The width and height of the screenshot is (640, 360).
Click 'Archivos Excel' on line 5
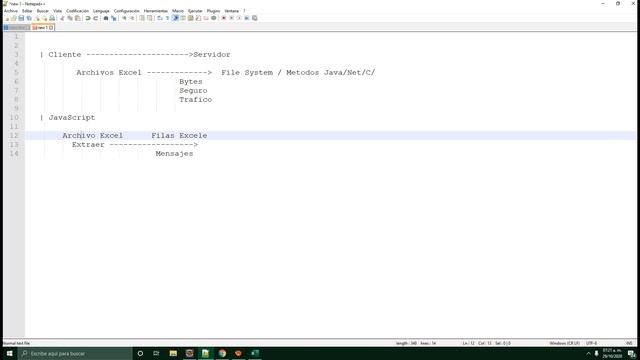(x=109, y=73)
